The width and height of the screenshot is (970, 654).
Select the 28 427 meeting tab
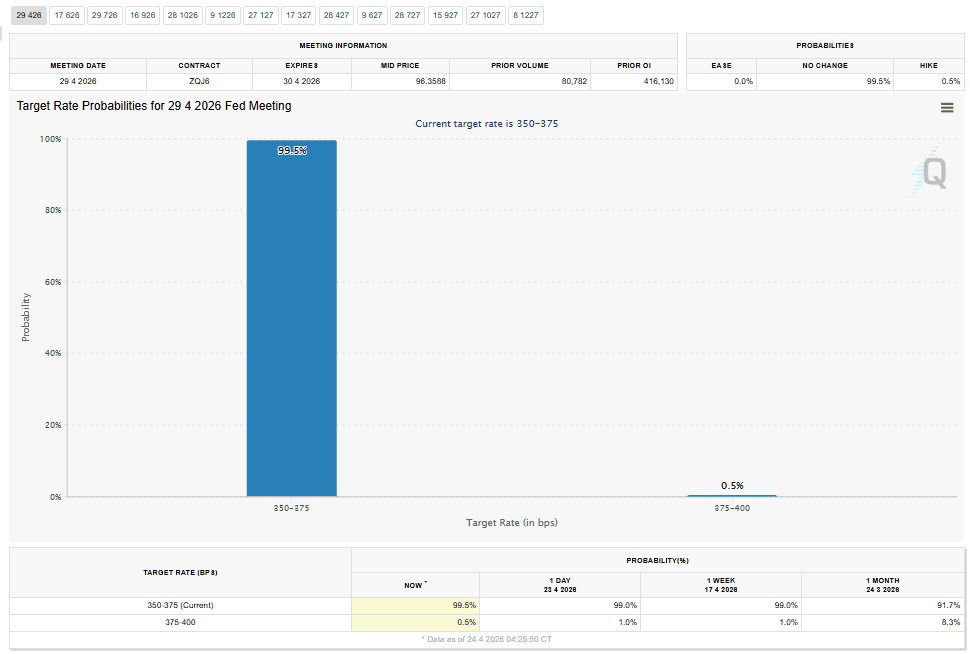[336, 16]
